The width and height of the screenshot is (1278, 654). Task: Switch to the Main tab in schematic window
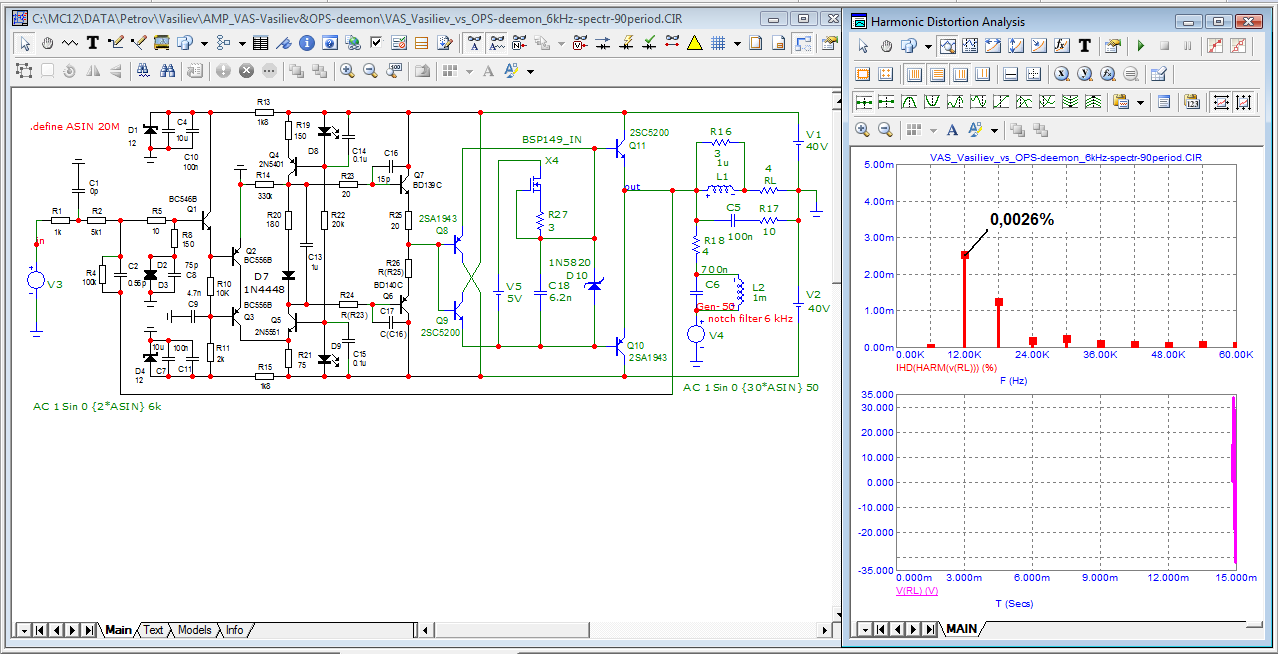pos(118,630)
